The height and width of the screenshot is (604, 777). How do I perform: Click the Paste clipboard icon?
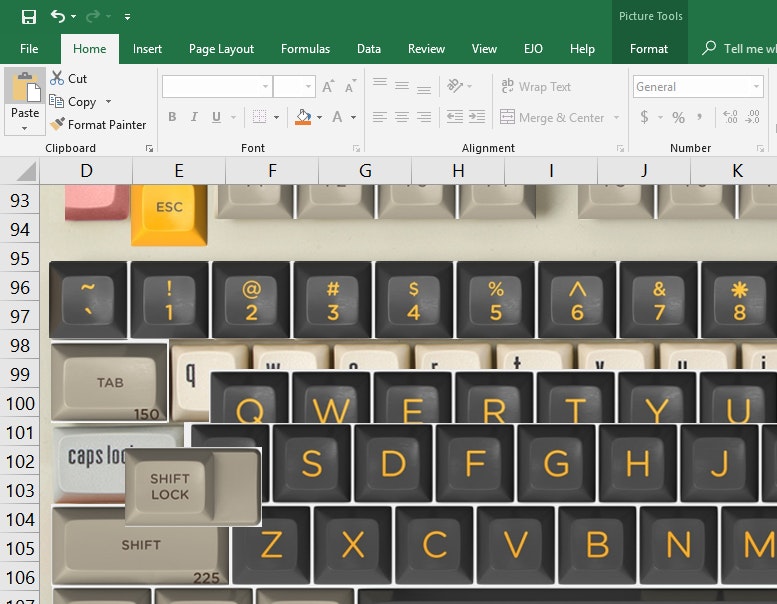(25, 87)
